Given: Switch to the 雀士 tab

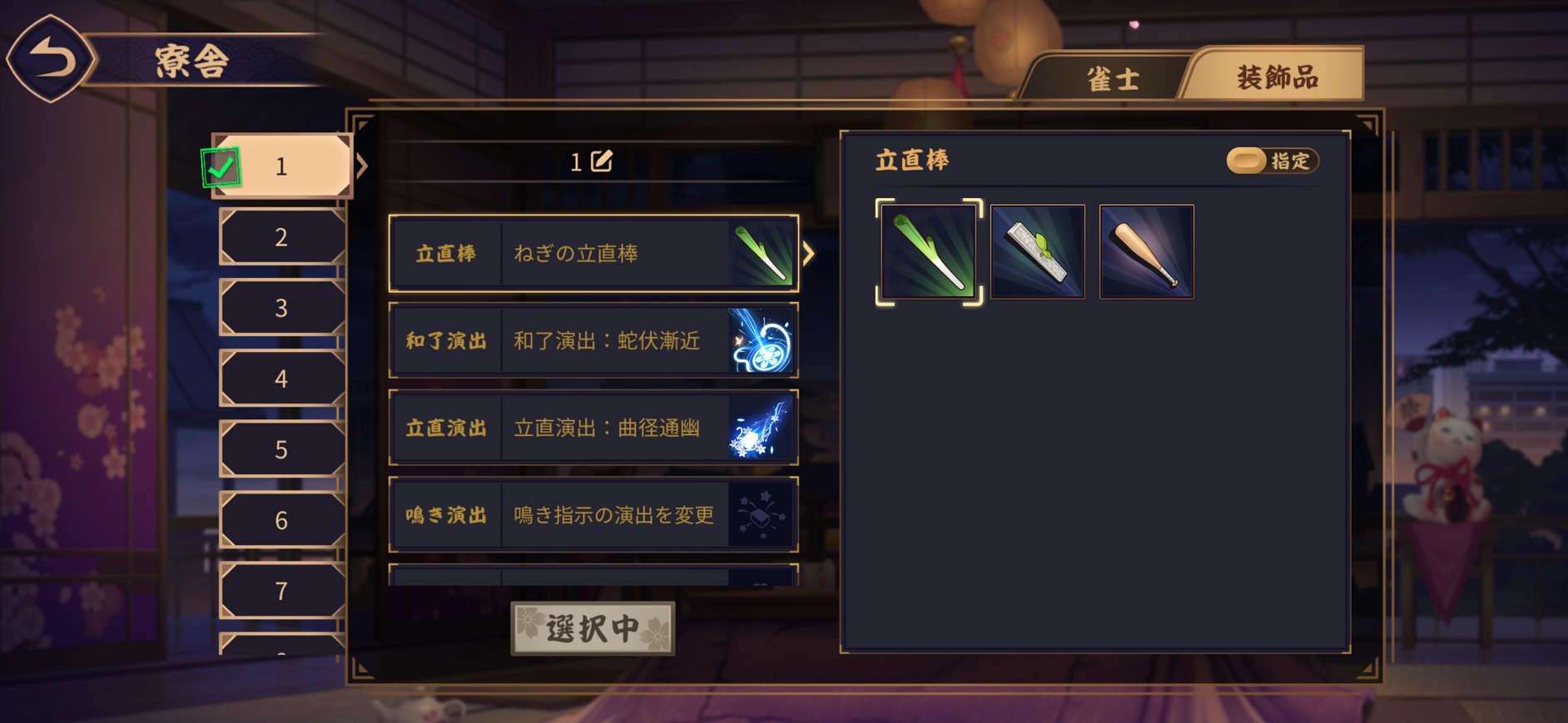Looking at the screenshot, I should (x=1112, y=79).
